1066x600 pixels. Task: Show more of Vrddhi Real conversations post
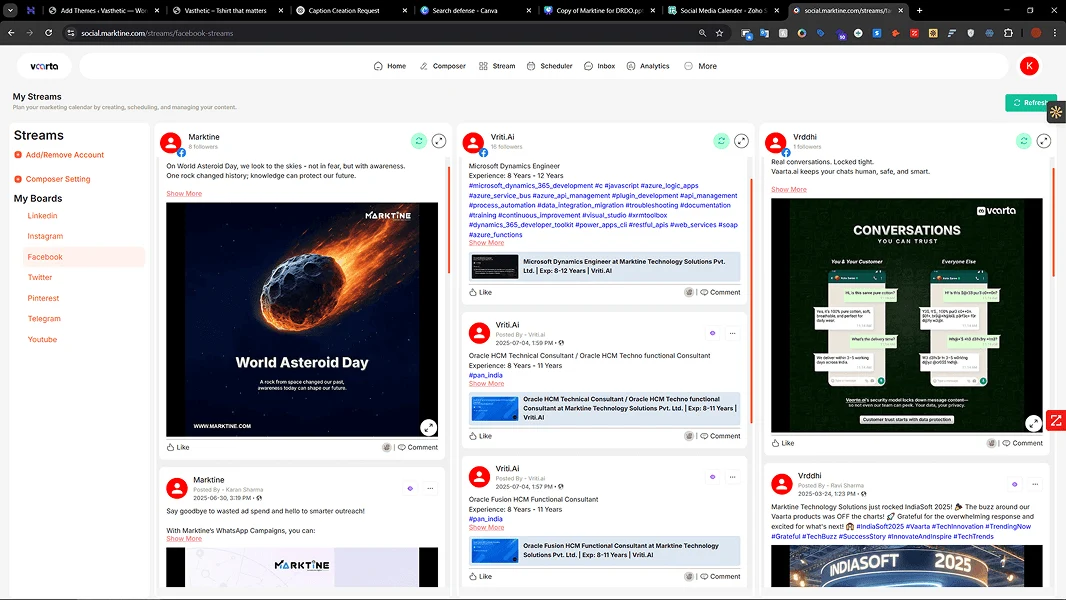pos(789,190)
